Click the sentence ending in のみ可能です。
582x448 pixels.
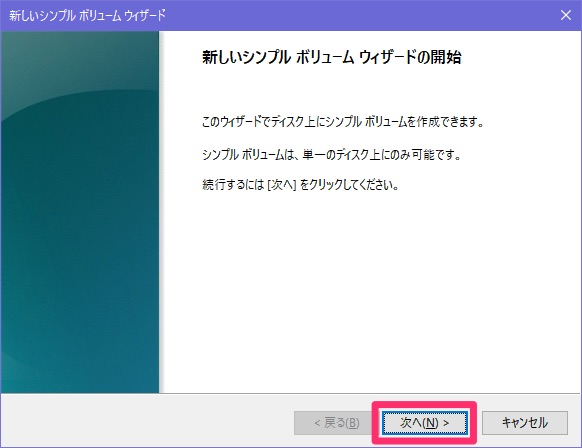tap(331, 154)
